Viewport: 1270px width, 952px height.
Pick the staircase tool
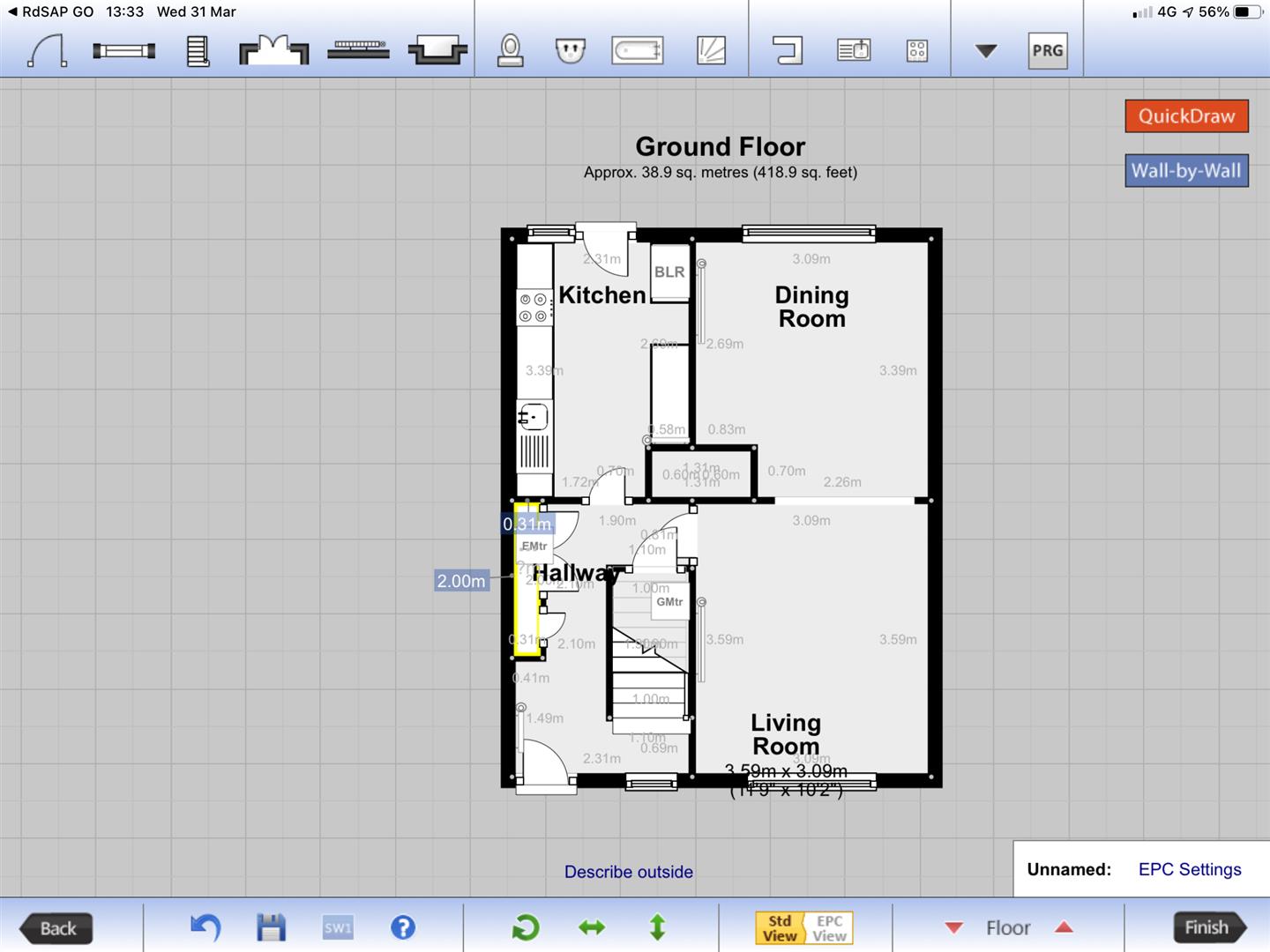(198, 51)
